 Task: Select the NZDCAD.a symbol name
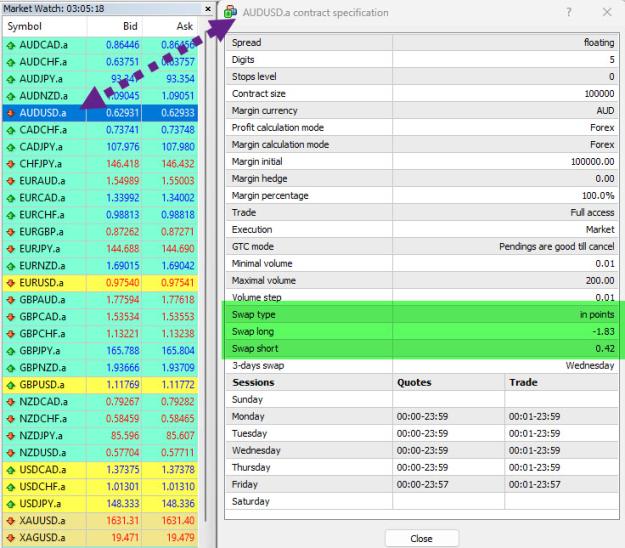click(43, 401)
